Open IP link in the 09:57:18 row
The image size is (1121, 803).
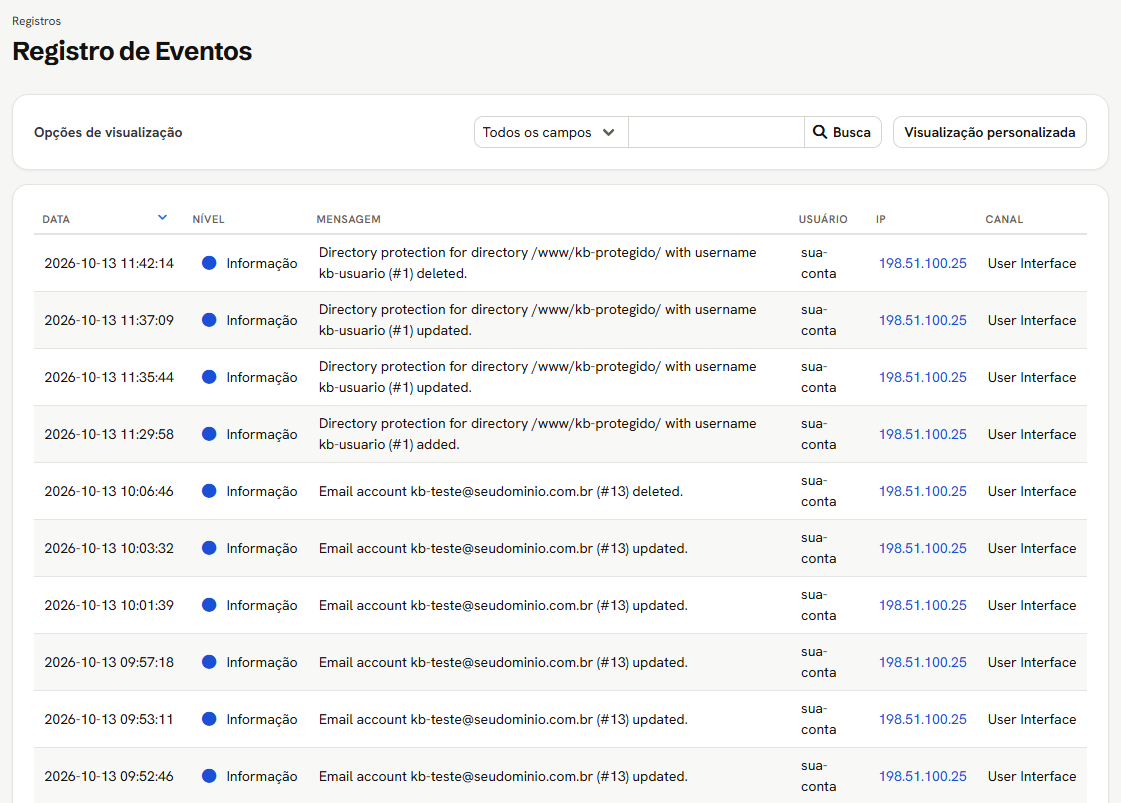pos(922,662)
